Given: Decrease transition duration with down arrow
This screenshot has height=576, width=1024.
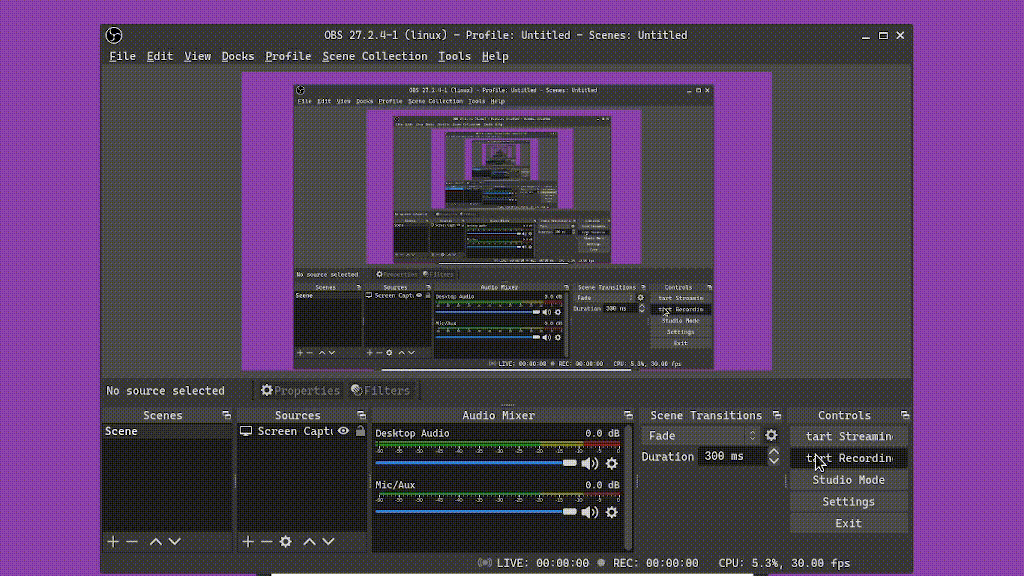Looking at the screenshot, I should point(774,461).
